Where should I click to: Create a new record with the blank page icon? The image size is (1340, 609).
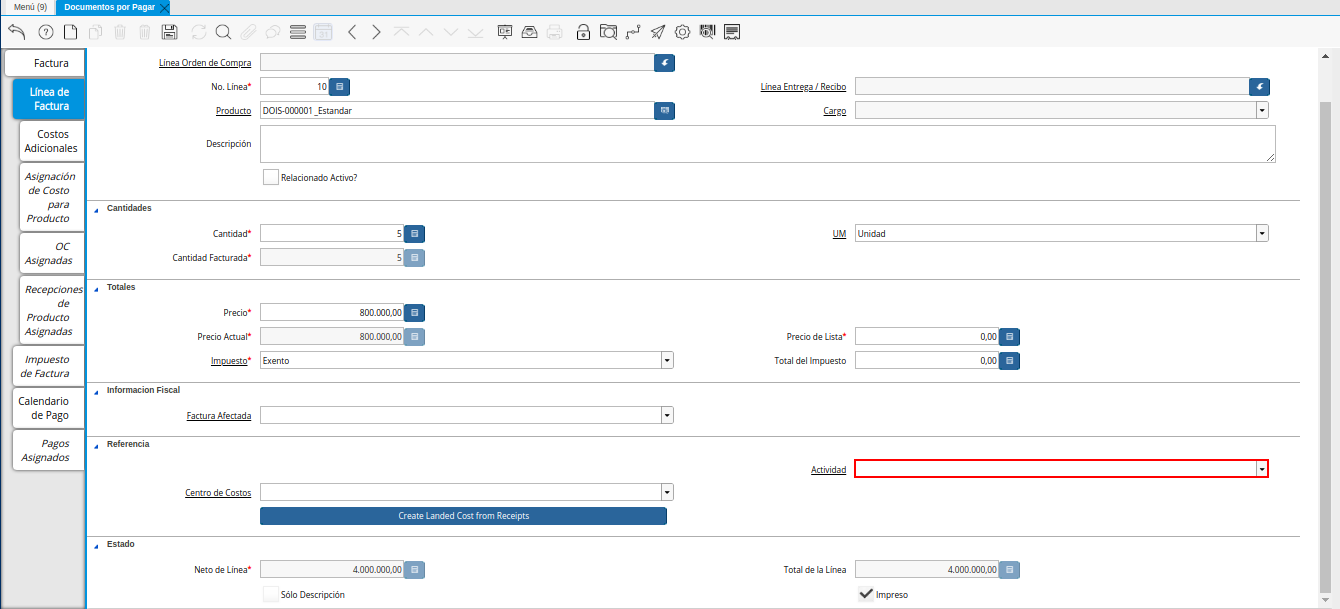point(70,32)
